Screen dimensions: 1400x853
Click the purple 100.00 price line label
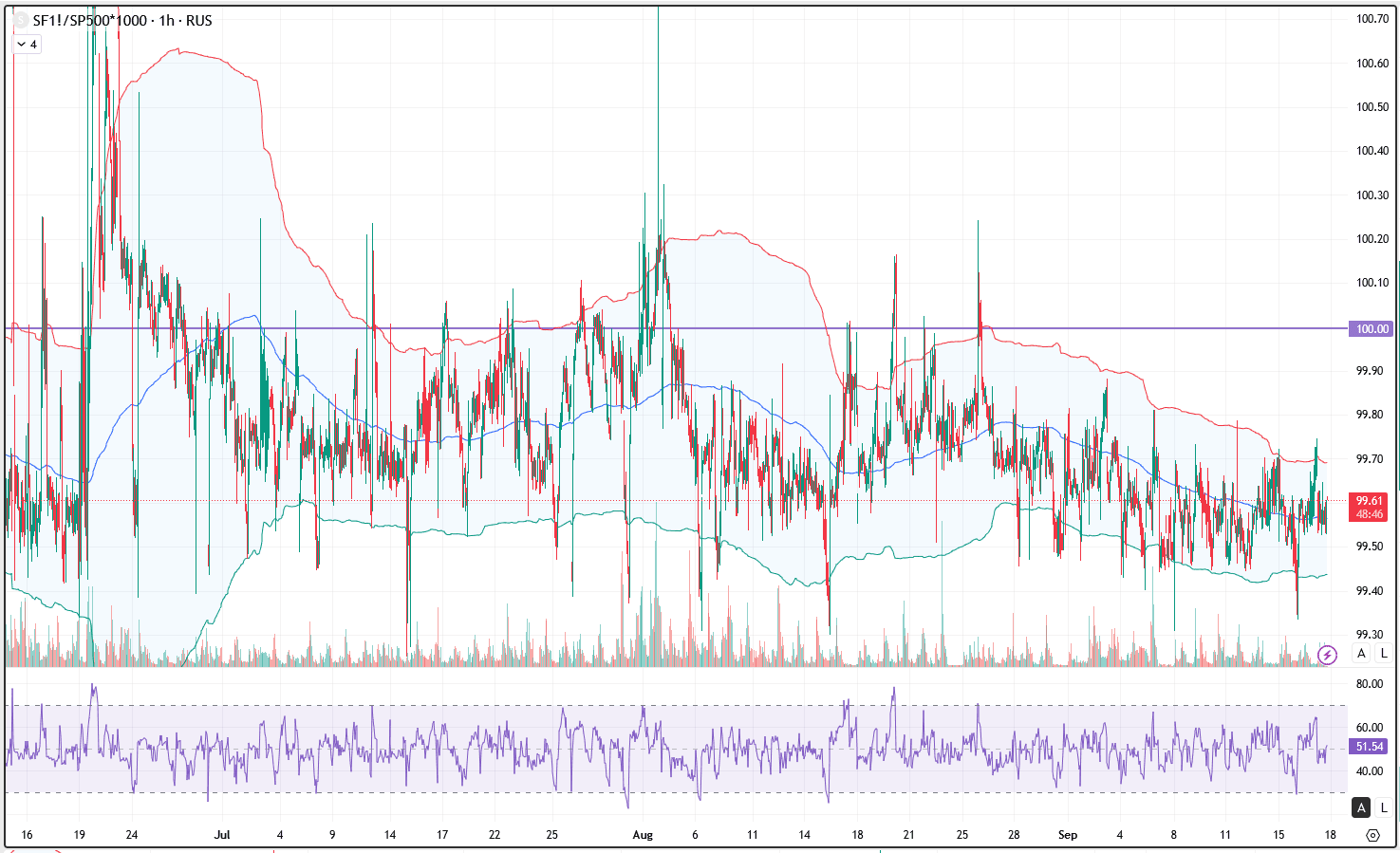pos(1372,329)
